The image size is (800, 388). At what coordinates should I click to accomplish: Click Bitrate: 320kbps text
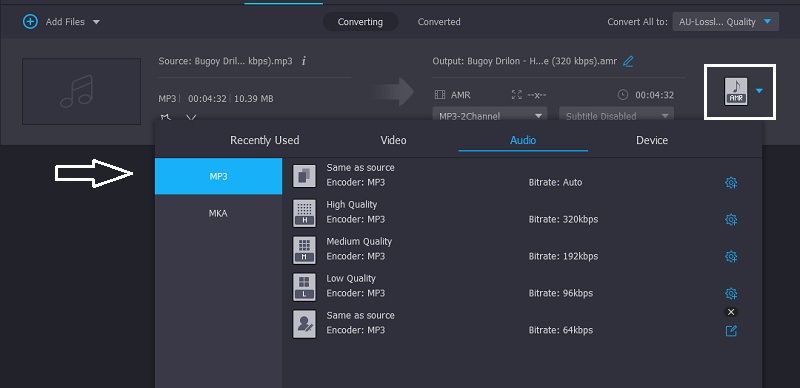tap(563, 220)
